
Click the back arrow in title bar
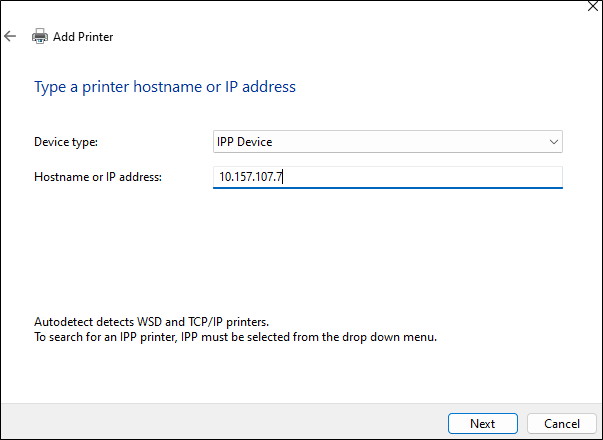click(x=11, y=37)
